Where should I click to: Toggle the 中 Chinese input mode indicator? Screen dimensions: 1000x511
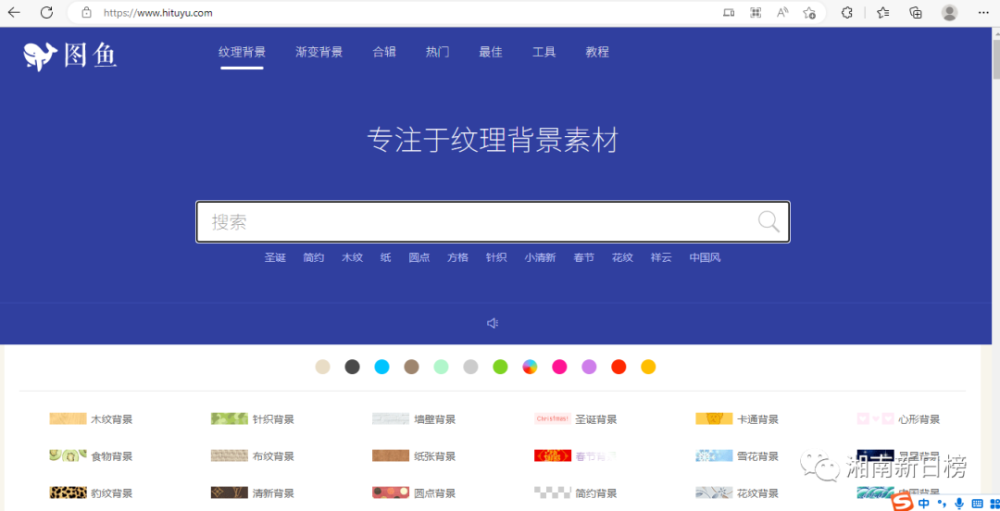click(923, 503)
